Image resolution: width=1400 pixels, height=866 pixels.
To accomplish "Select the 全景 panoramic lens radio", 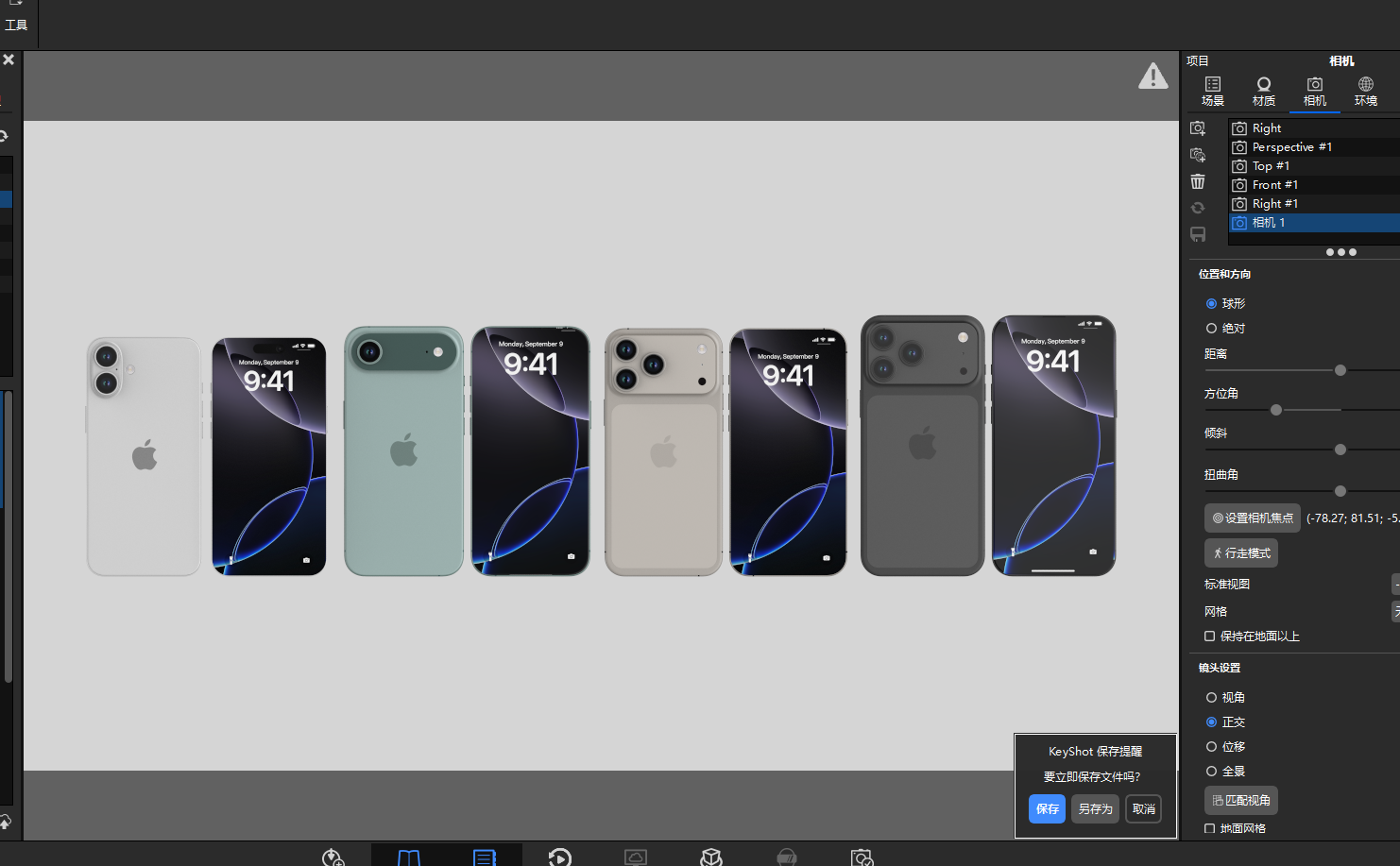I will (x=1211, y=772).
